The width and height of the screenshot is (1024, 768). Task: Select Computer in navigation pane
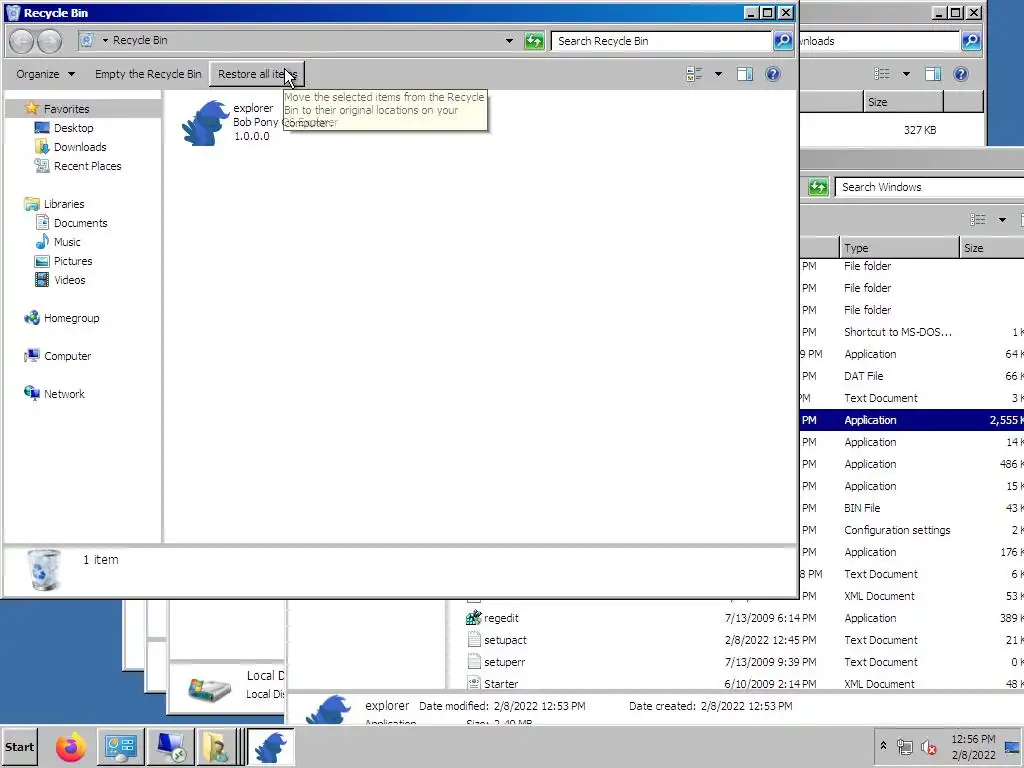[67, 356]
